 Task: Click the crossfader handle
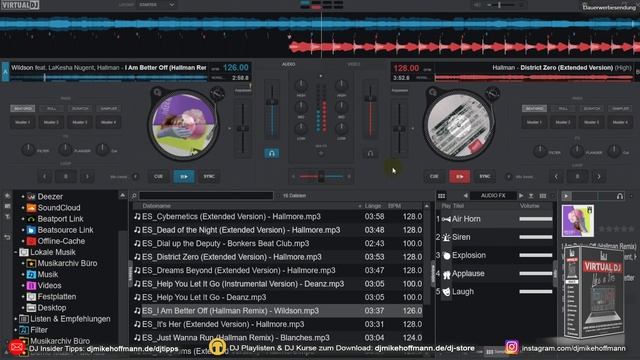point(321,176)
